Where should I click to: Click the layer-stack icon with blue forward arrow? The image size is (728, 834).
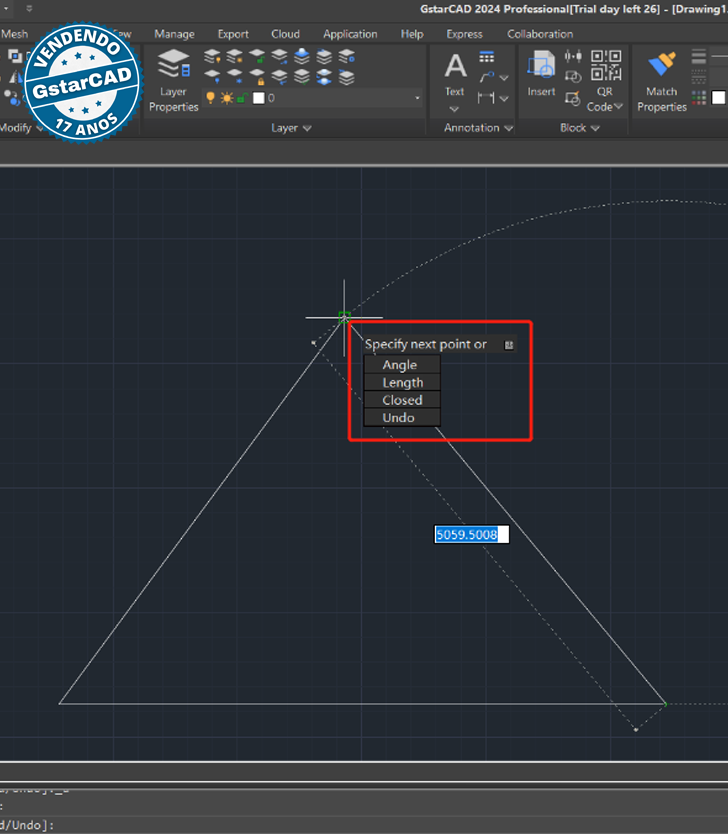pyautogui.click(x=279, y=56)
